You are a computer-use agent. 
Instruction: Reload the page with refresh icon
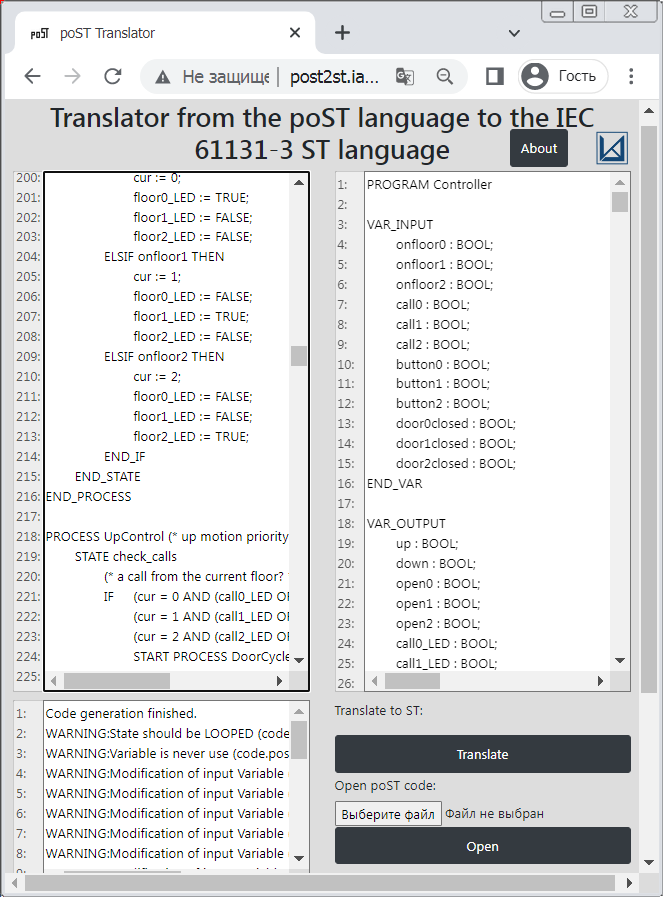[113, 76]
